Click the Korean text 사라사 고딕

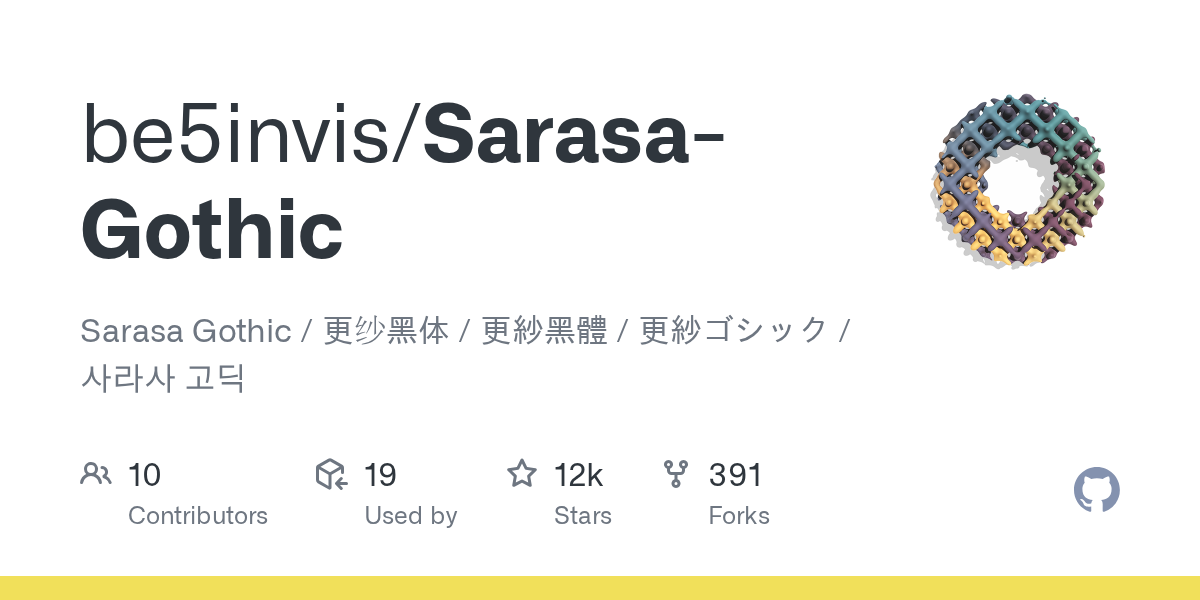click(162, 379)
